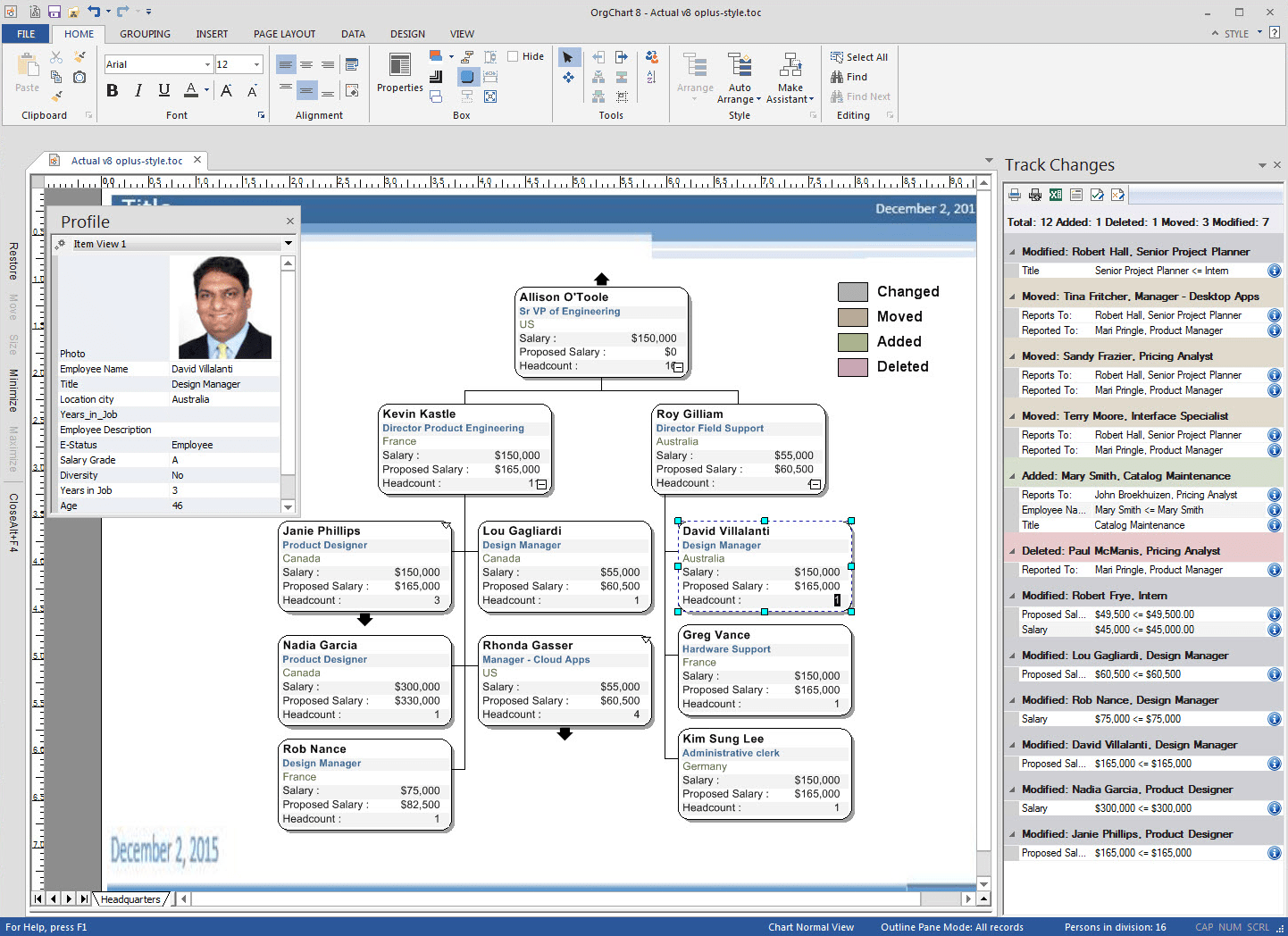
Task: Activate the move tool below the pointer
Action: (x=569, y=77)
